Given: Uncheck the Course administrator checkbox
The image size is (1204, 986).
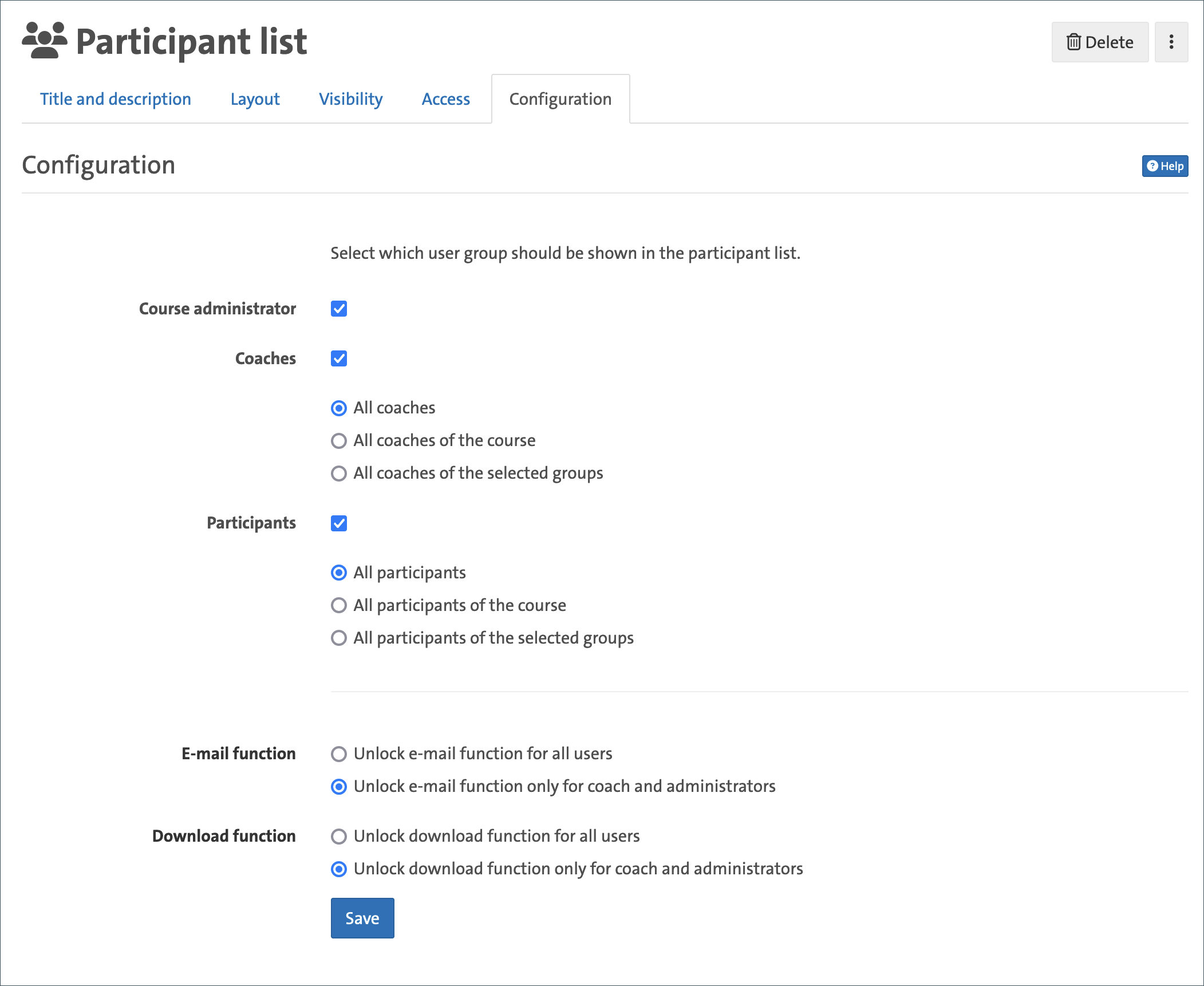Looking at the screenshot, I should (338, 309).
